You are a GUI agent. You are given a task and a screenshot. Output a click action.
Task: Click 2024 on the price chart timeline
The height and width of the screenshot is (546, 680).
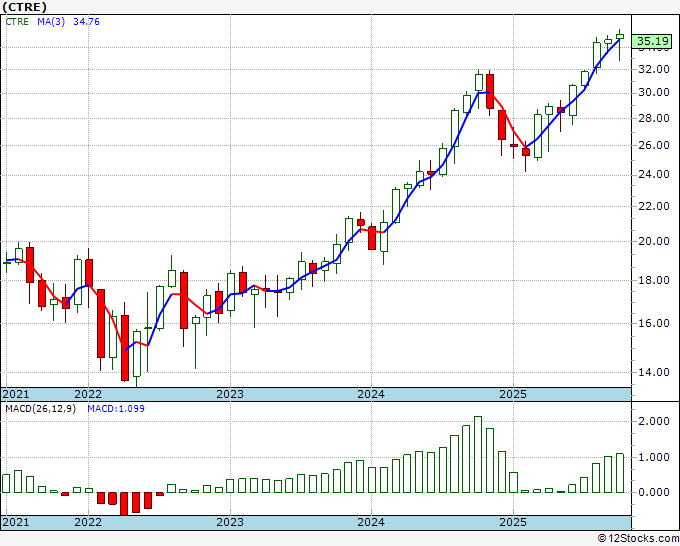(371, 394)
